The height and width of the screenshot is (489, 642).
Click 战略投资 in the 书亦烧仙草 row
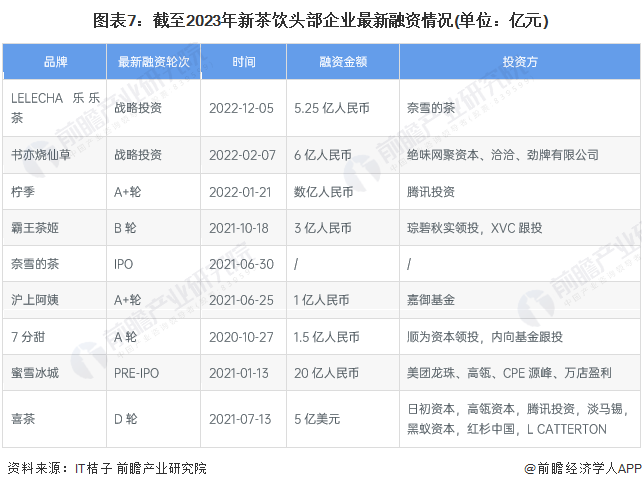click(138, 155)
